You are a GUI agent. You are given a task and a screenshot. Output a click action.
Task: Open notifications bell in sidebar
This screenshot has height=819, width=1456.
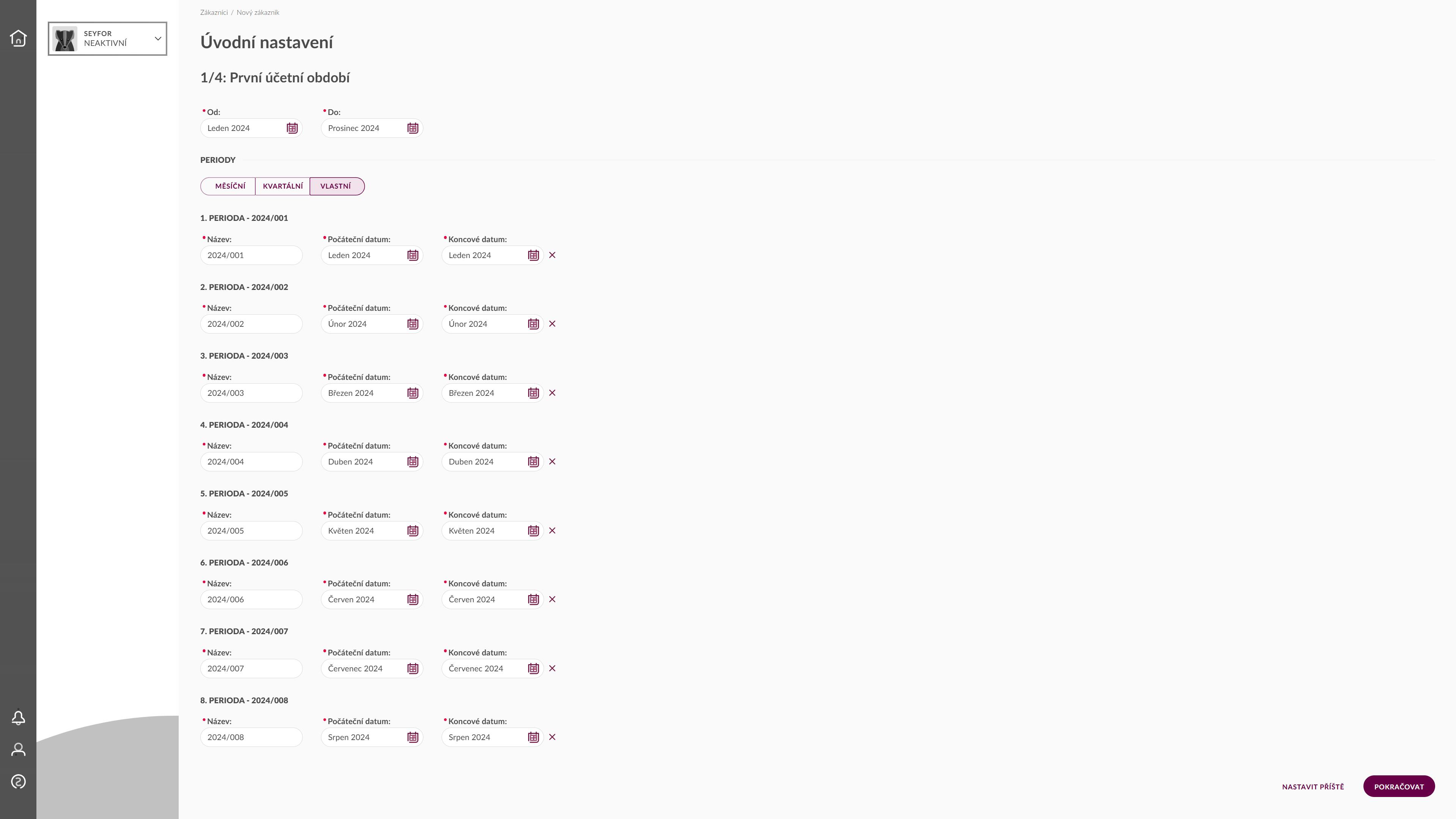coord(18,718)
